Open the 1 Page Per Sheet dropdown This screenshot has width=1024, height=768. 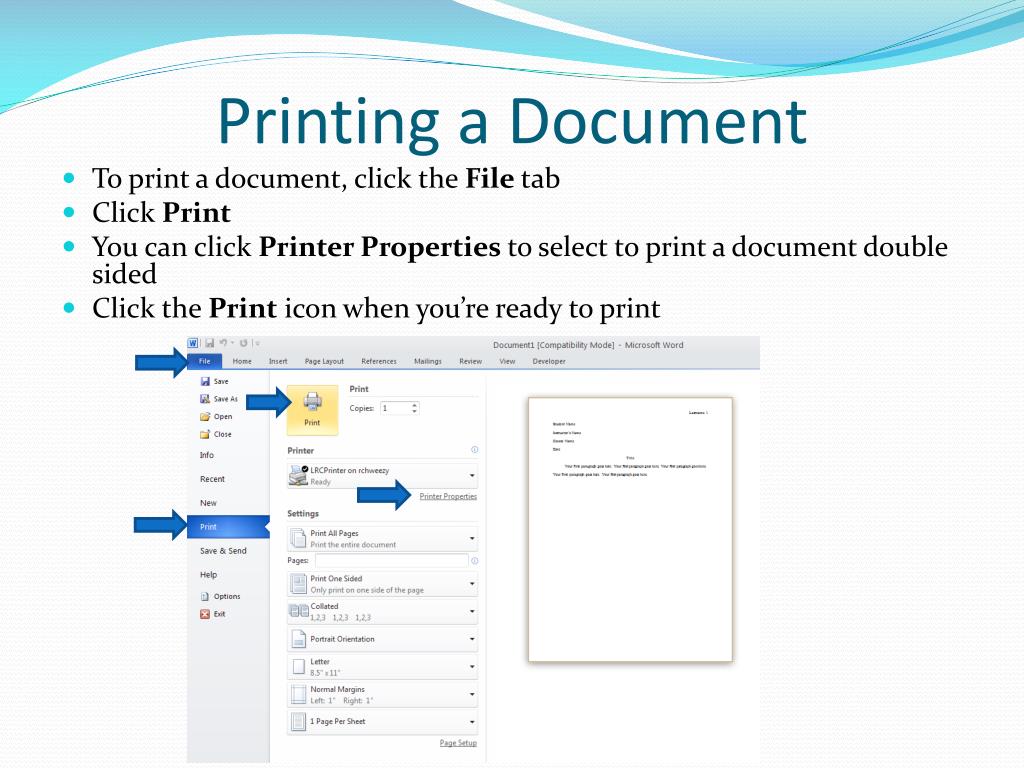[x=383, y=722]
